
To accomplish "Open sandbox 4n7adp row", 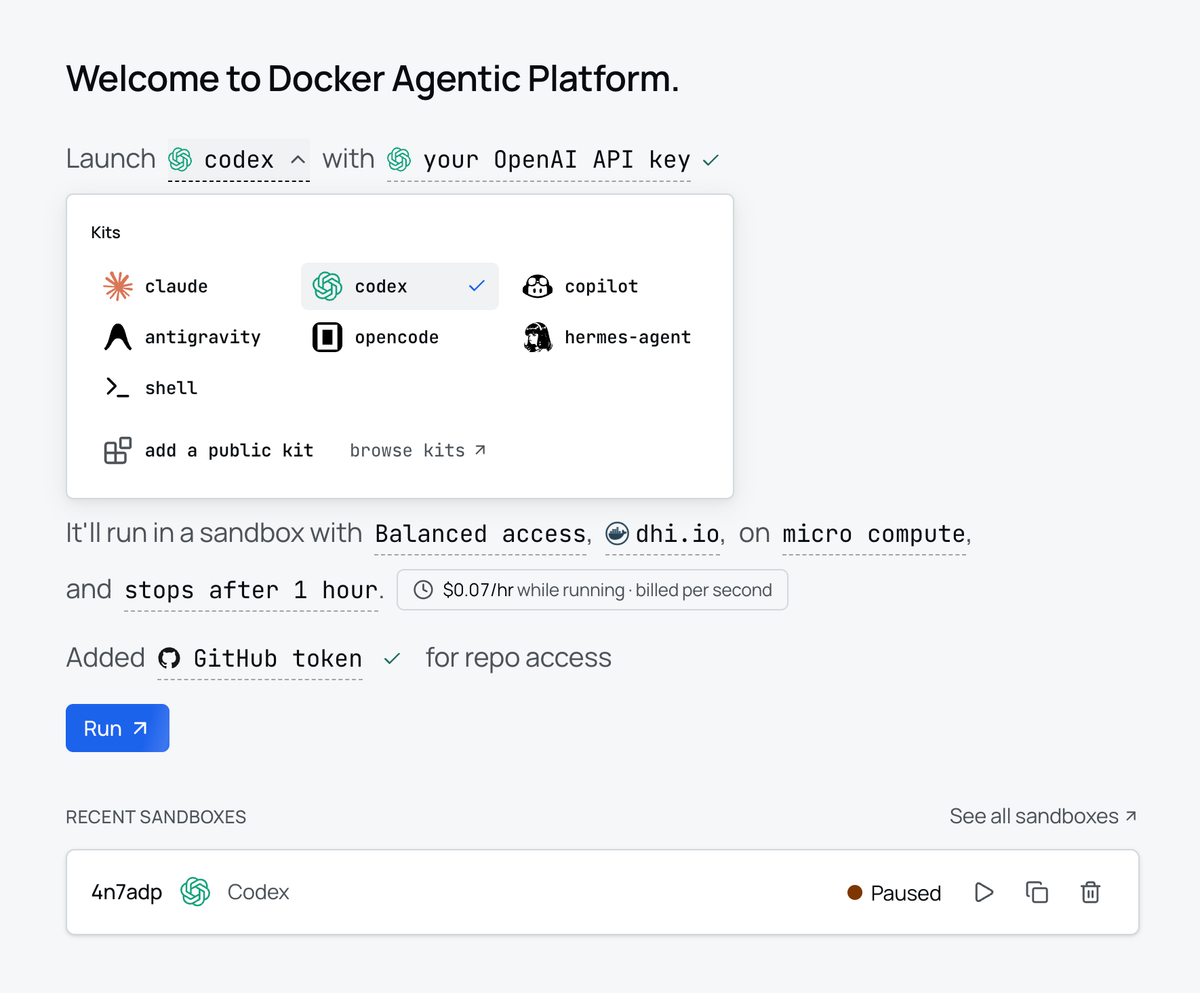I will (602, 892).
